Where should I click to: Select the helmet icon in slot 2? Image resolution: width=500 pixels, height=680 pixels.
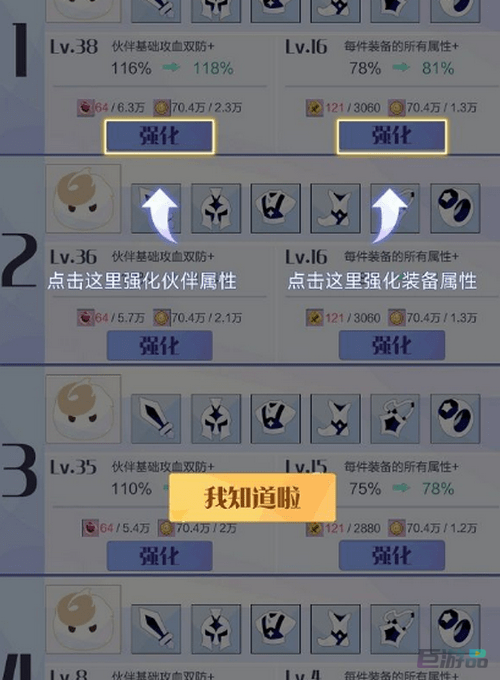[216, 208]
